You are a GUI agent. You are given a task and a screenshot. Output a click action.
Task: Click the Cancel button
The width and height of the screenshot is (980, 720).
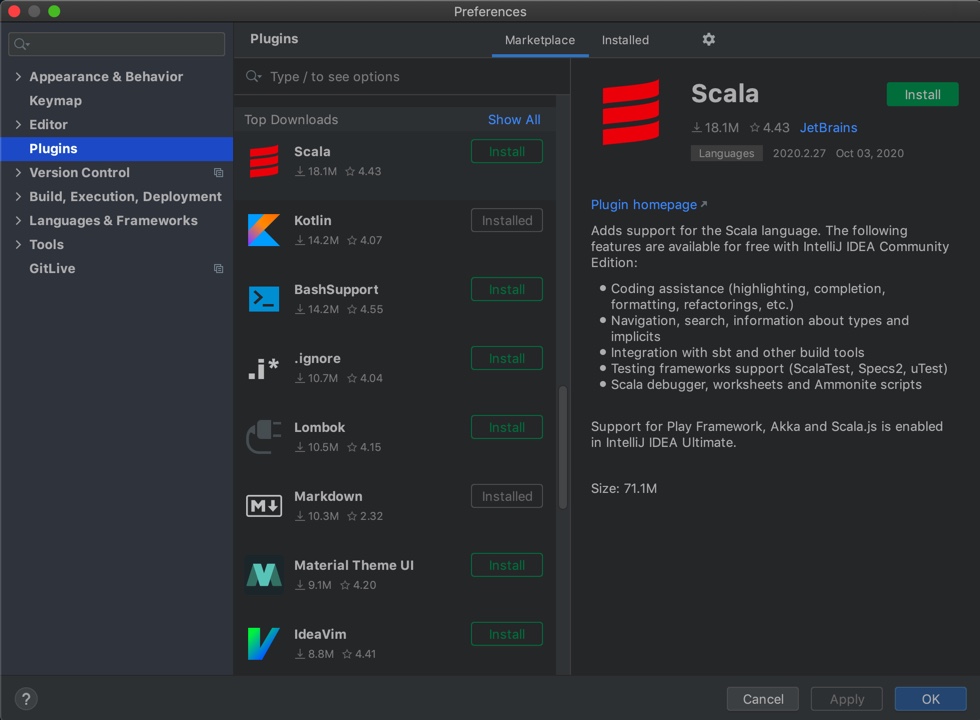pyautogui.click(x=762, y=699)
